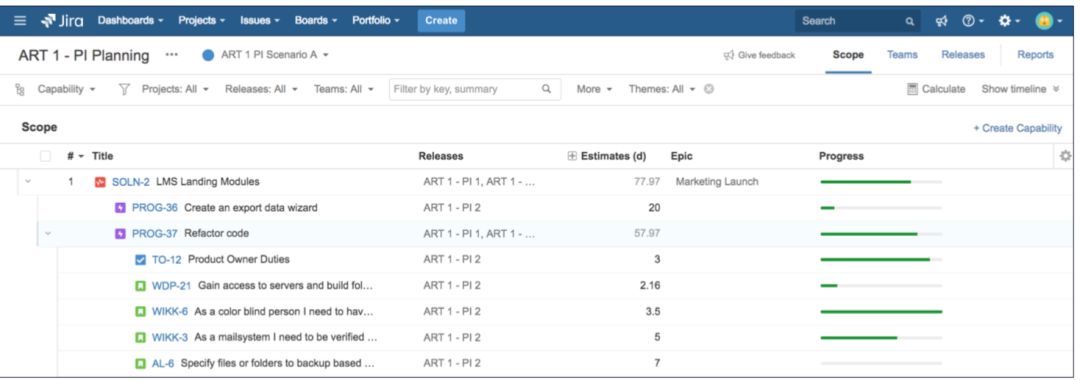Click the filter funnel icon
Screen dimensions: 1080x381
[124, 89]
